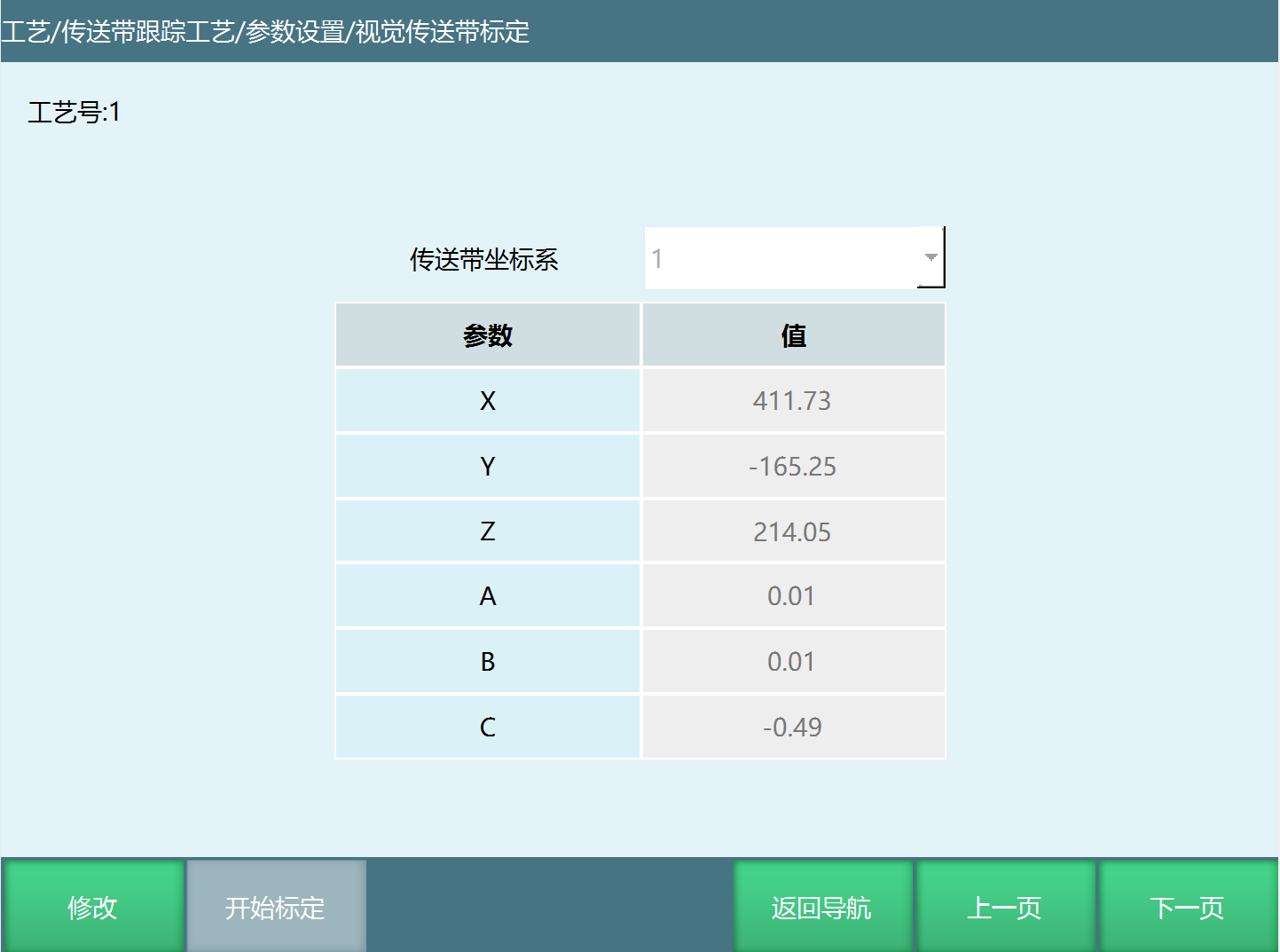
Task: Click the dropdown arrow next to coordinate system
Action: pyautogui.click(x=930, y=257)
